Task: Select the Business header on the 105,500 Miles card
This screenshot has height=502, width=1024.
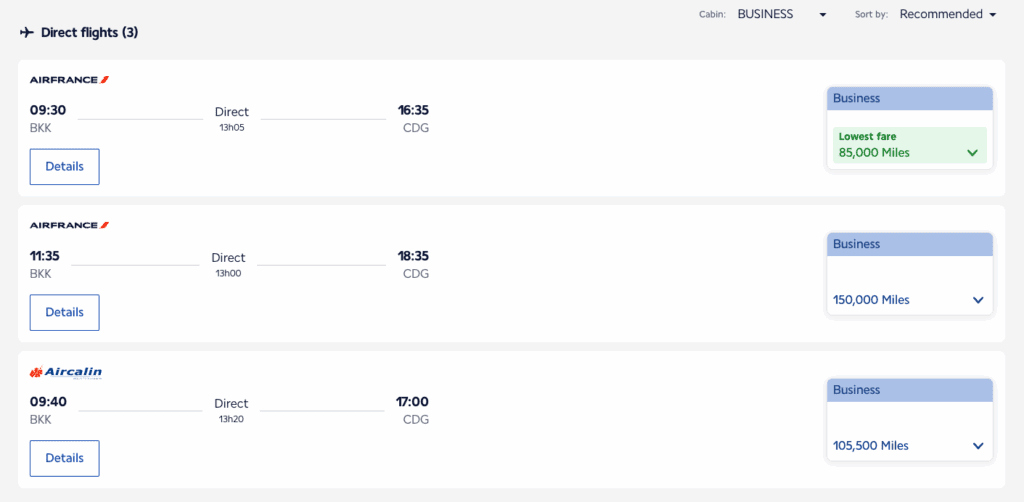Action: (909, 390)
